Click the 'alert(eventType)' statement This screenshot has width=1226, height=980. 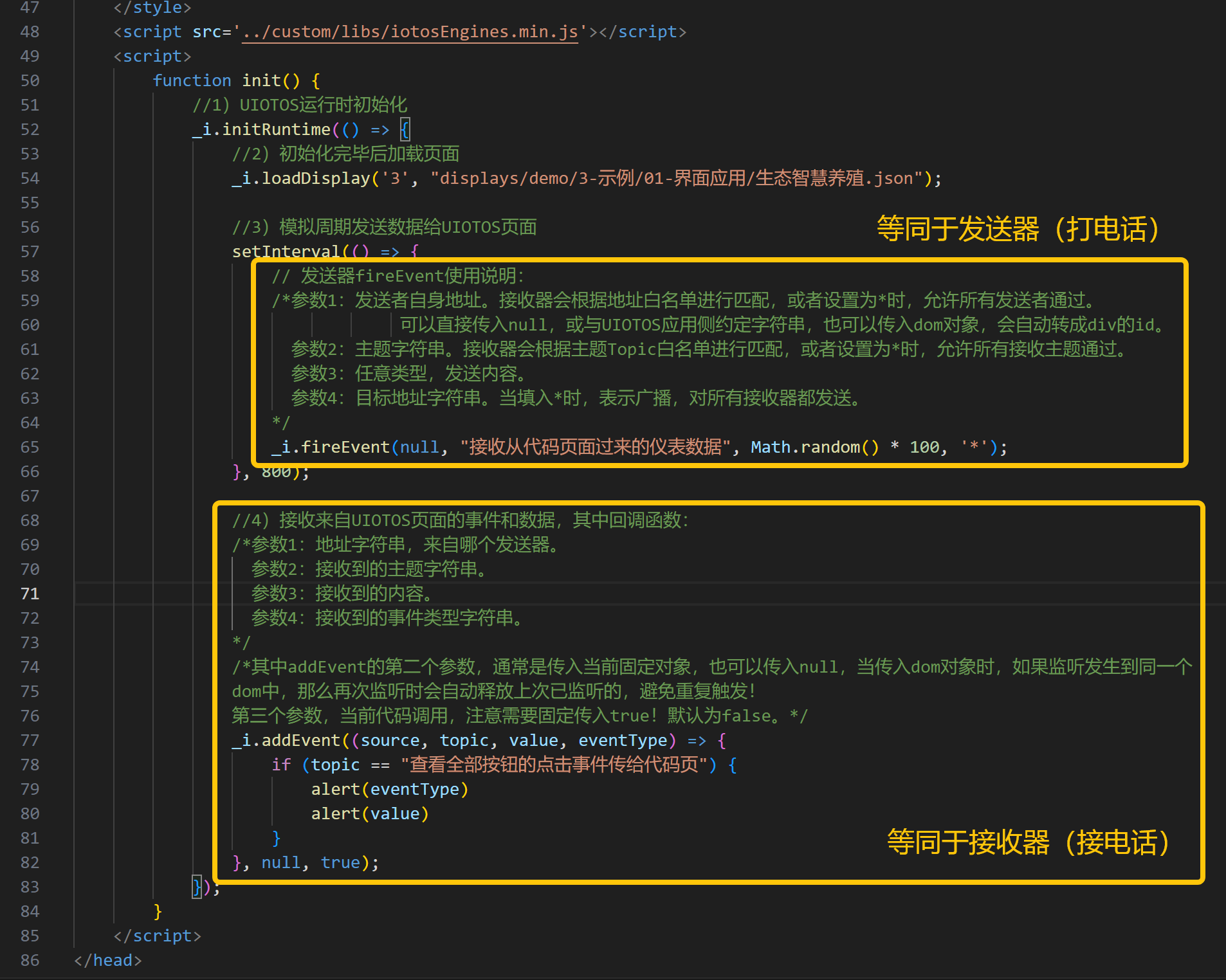point(390,789)
